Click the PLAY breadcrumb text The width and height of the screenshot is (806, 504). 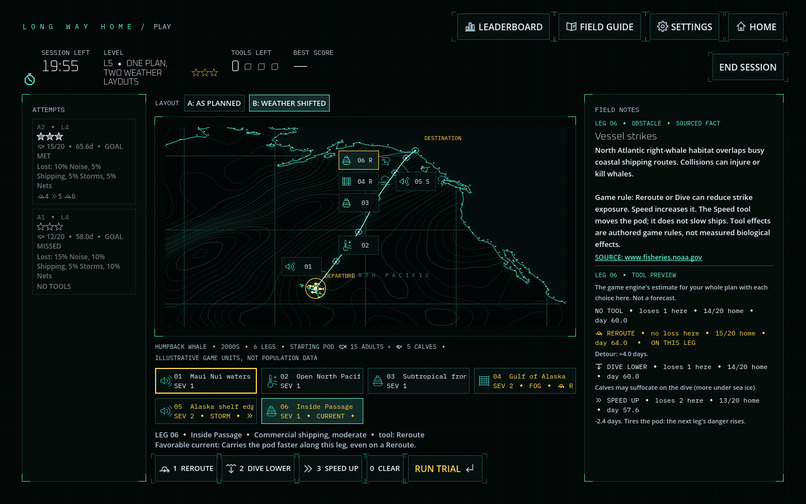tap(162, 27)
